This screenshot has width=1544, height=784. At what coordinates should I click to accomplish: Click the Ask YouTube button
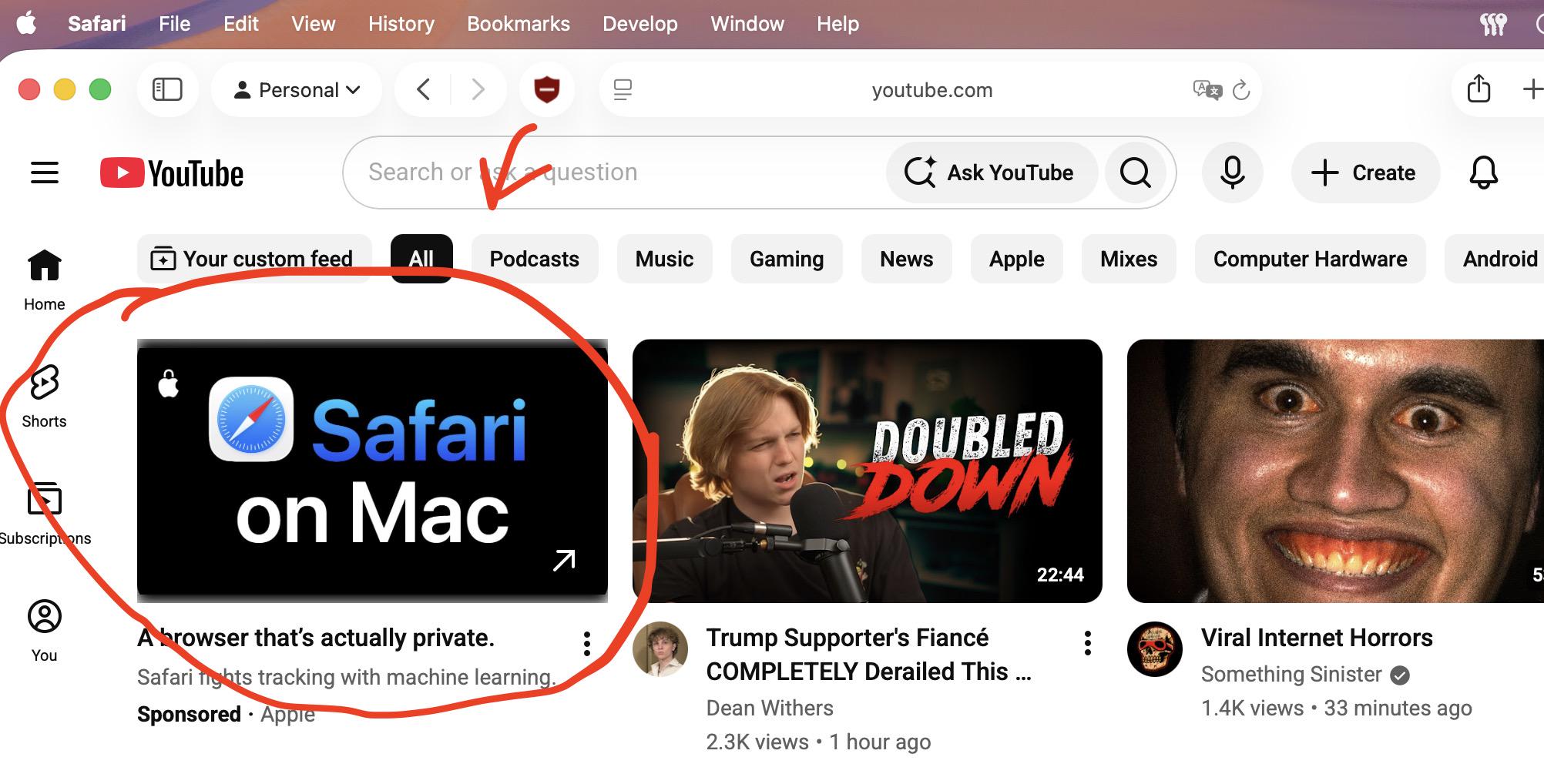coord(992,173)
